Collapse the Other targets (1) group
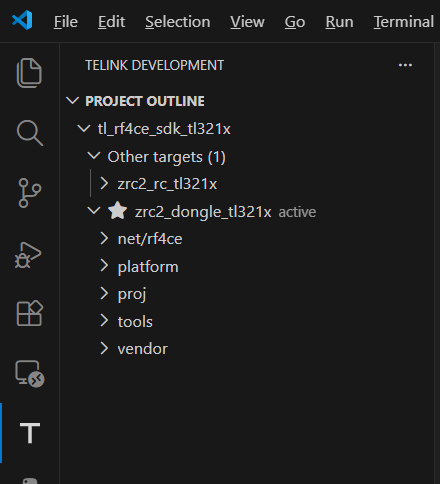The height and width of the screenshot is (484, 440). (x=93, y=156)
